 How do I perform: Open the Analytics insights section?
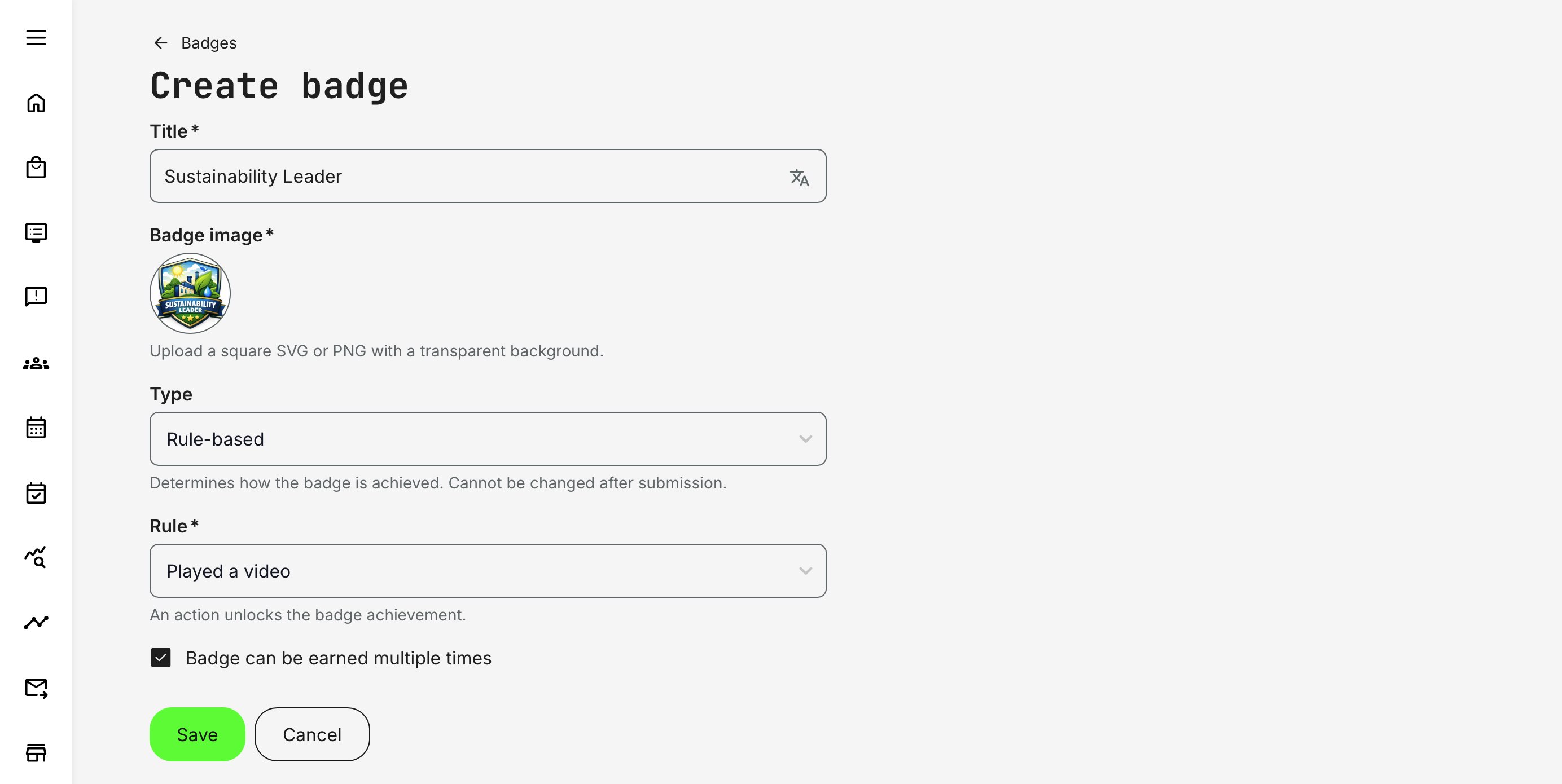(36, 557)
